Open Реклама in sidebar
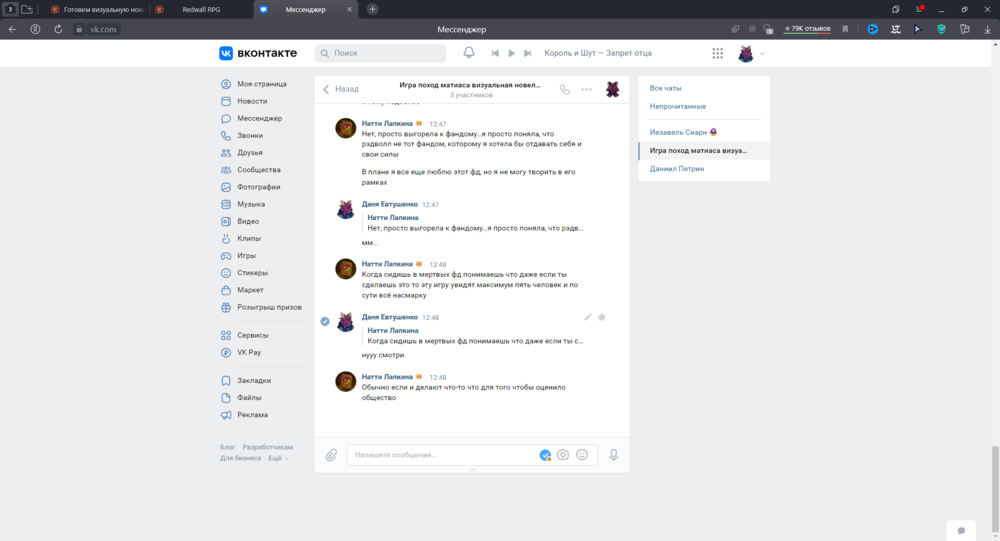 244,415
